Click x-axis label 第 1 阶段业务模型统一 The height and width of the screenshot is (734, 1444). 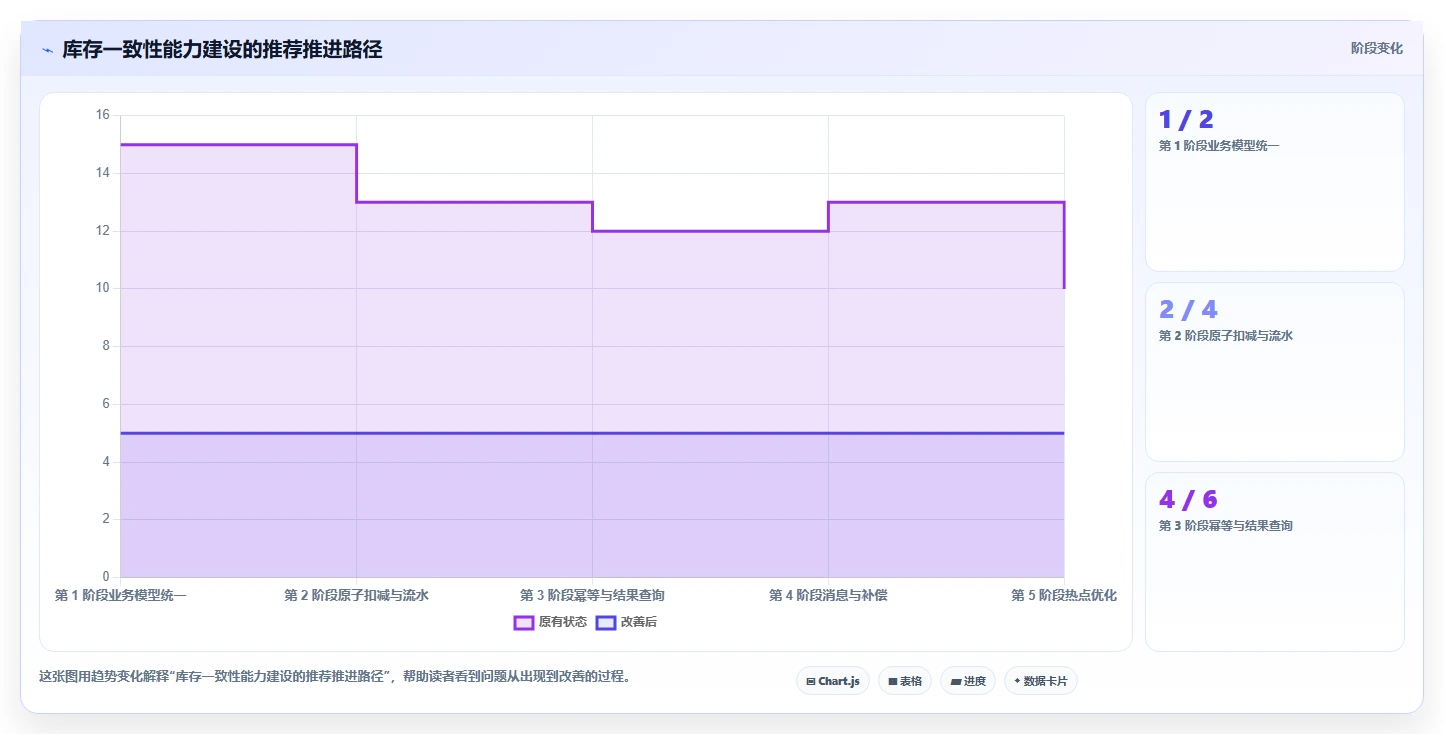click(120, 595)
